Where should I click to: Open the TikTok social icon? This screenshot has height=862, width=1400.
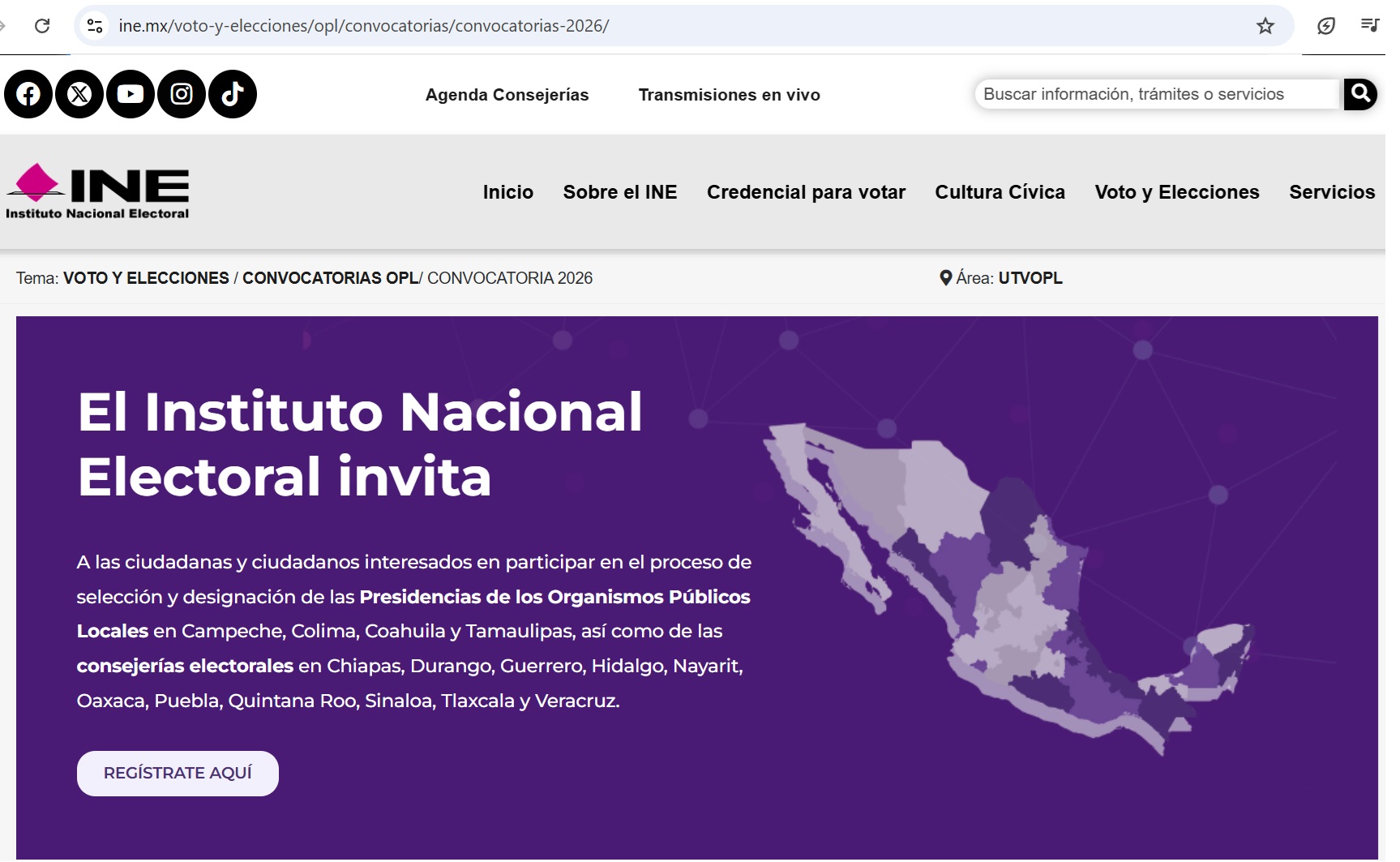tap(233, 95)
